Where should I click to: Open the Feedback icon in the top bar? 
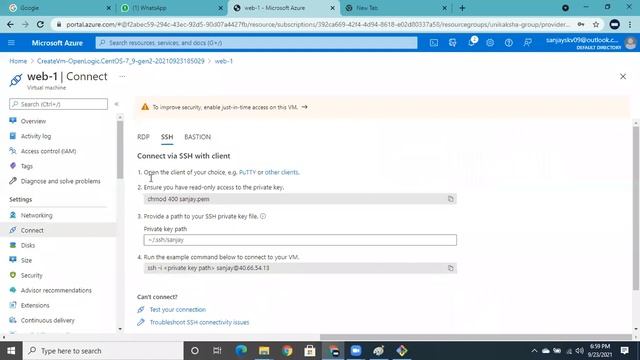coord(527,43)
